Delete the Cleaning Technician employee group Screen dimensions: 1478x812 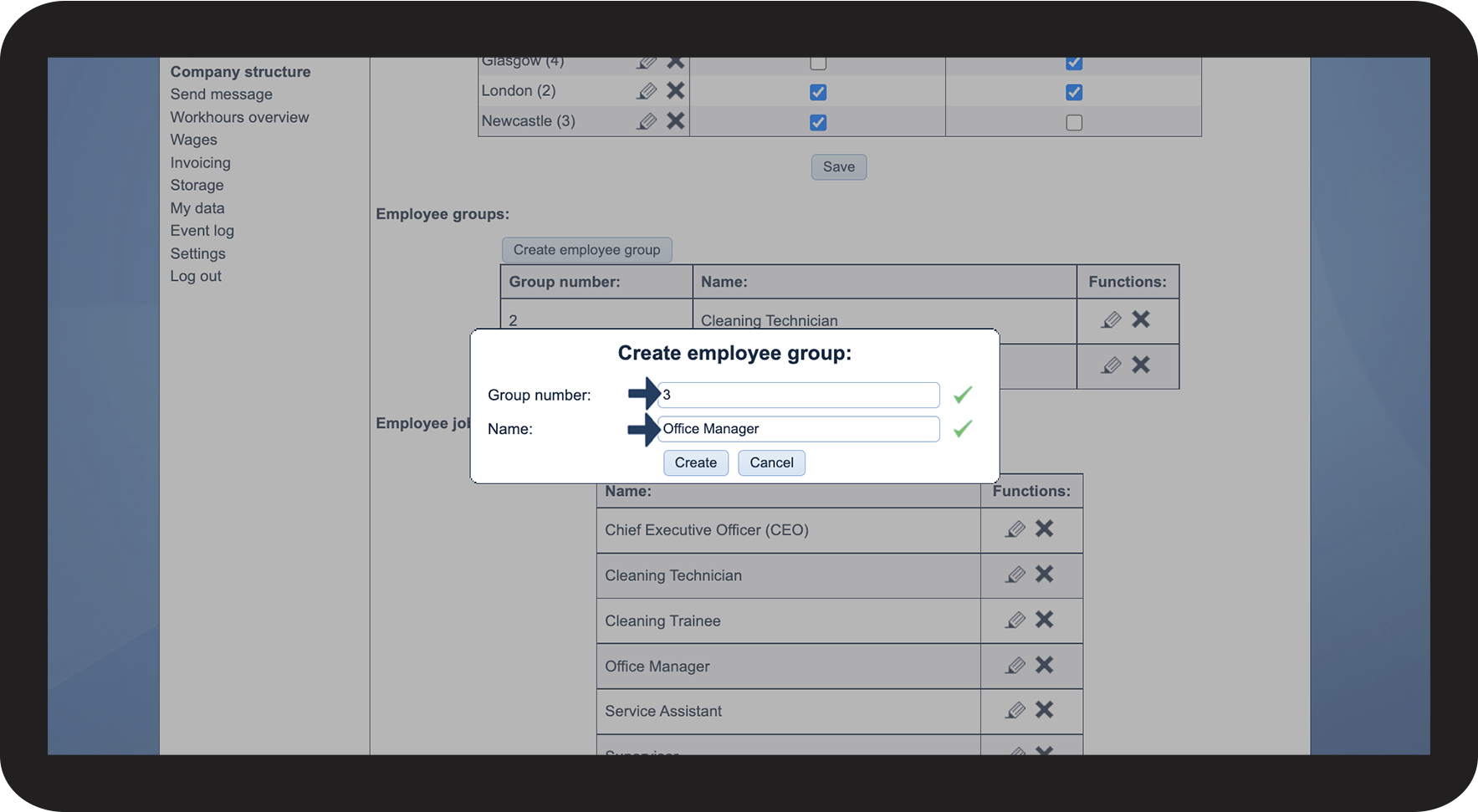(1141, 319)
